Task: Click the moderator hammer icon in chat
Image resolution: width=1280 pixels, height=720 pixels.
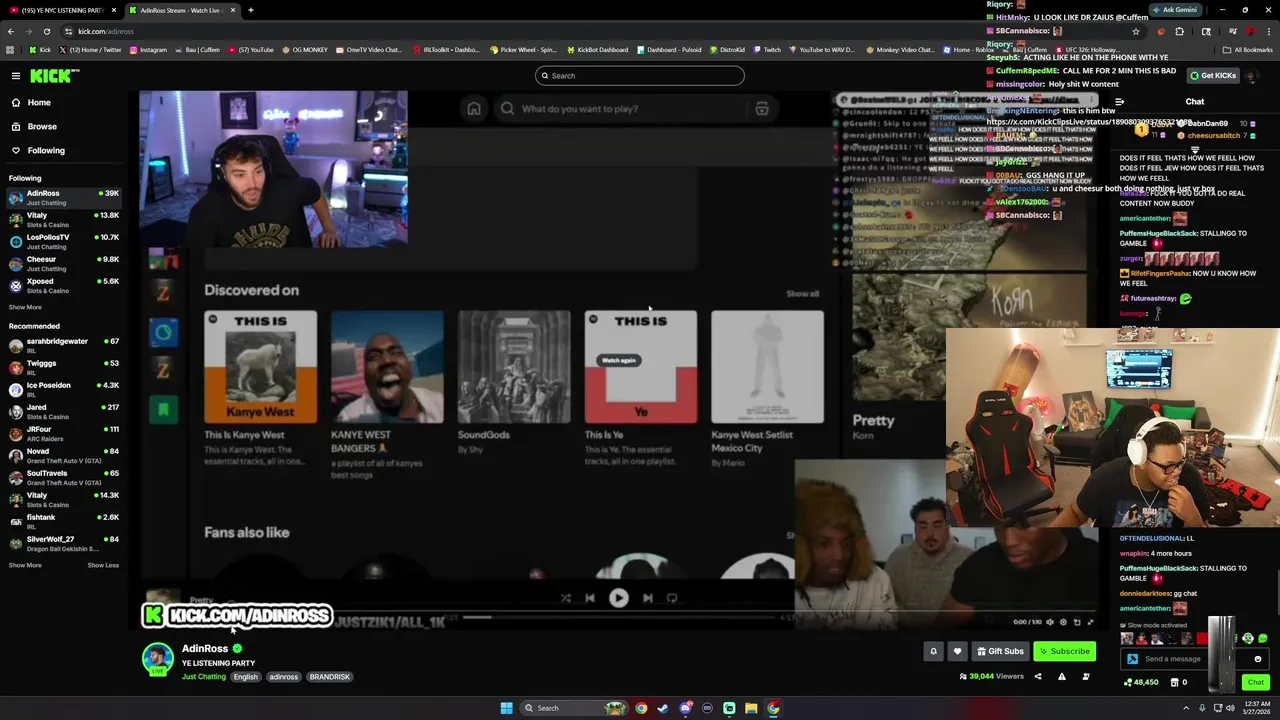Action: coord(1132,659)
